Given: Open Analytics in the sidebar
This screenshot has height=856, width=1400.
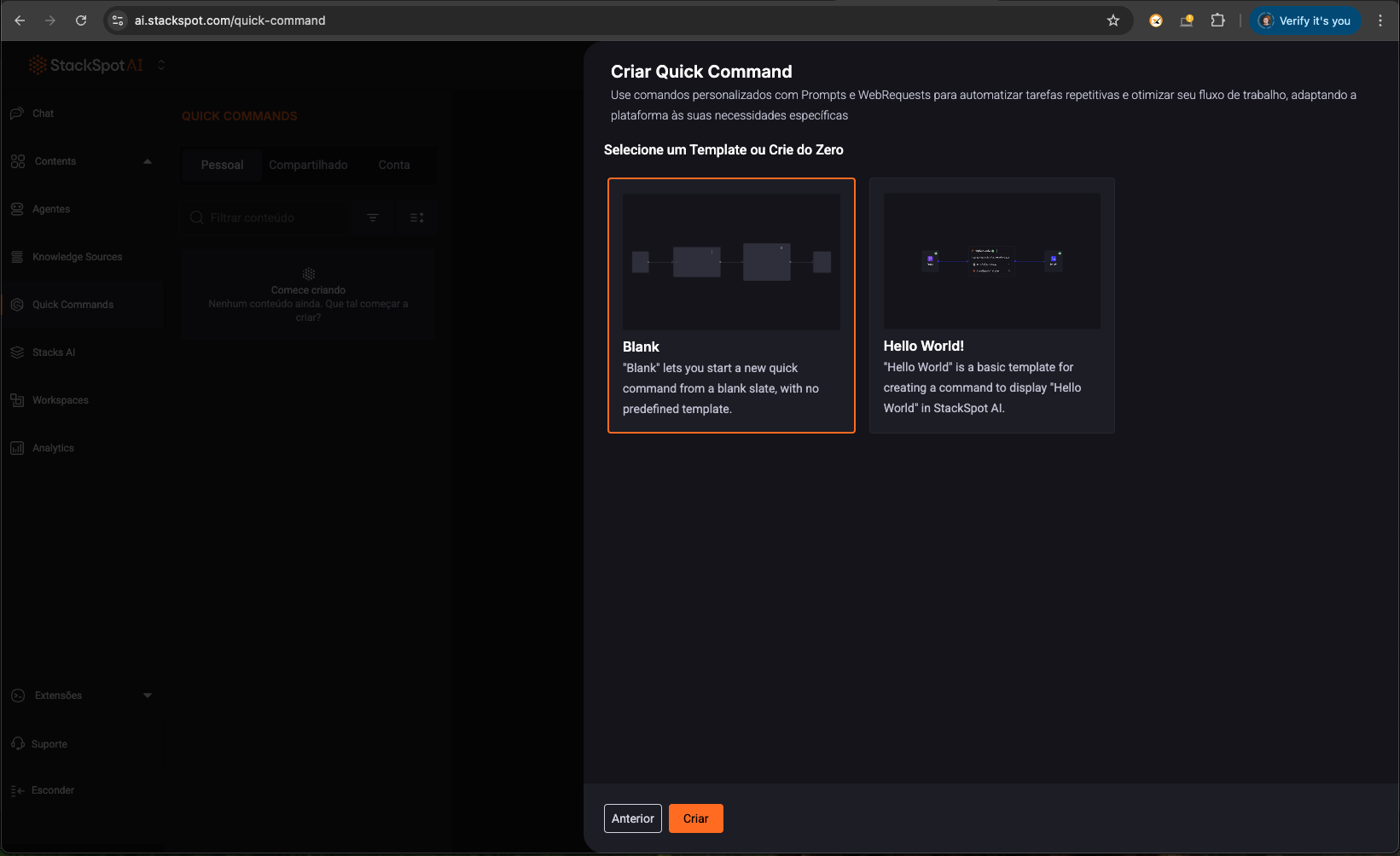Looking at the screenshot, I should [53, 448].
